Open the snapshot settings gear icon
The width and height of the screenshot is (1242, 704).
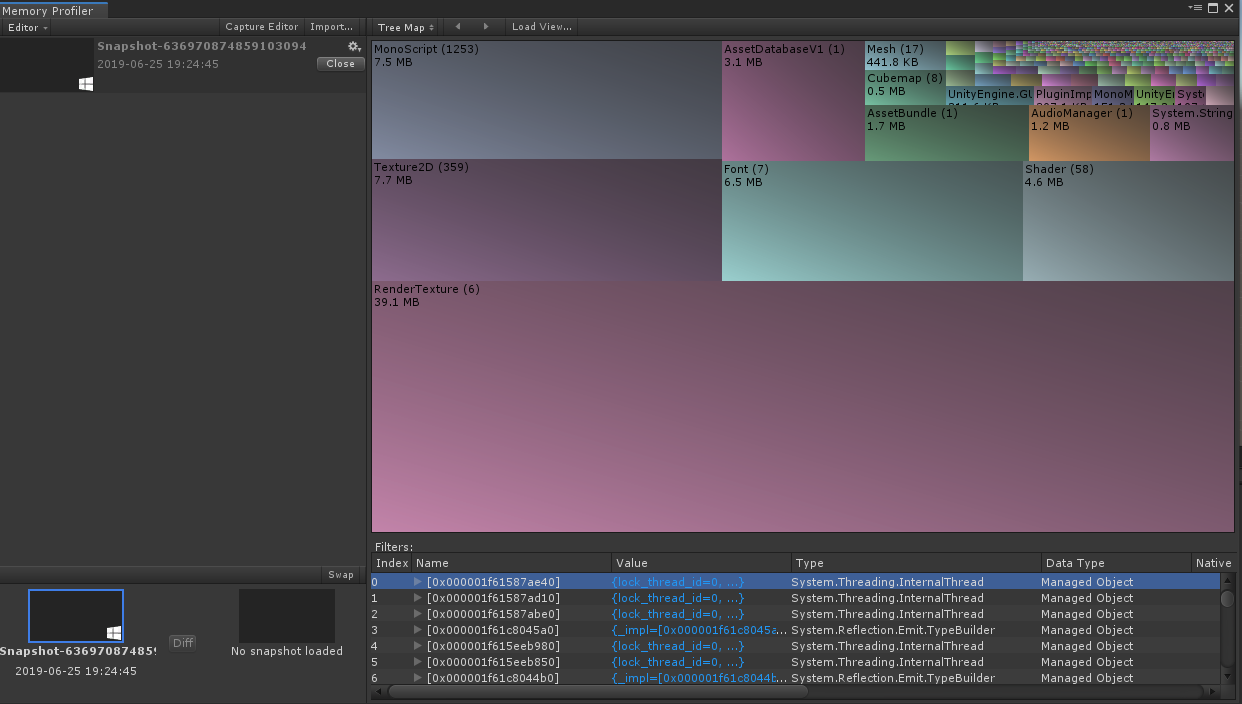354,46
